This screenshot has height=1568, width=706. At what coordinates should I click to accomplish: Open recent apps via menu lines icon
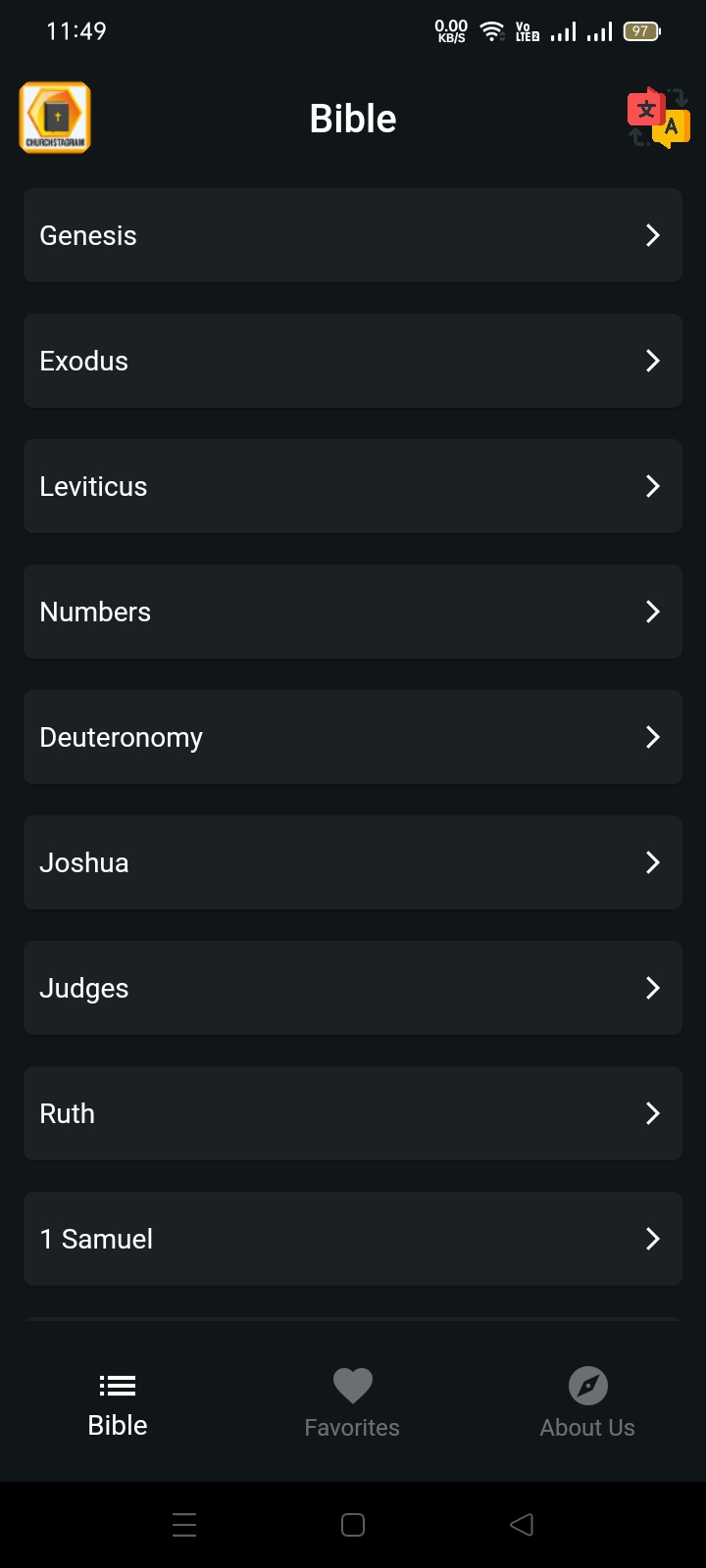pyautogui.click(x=184, y=1525)
